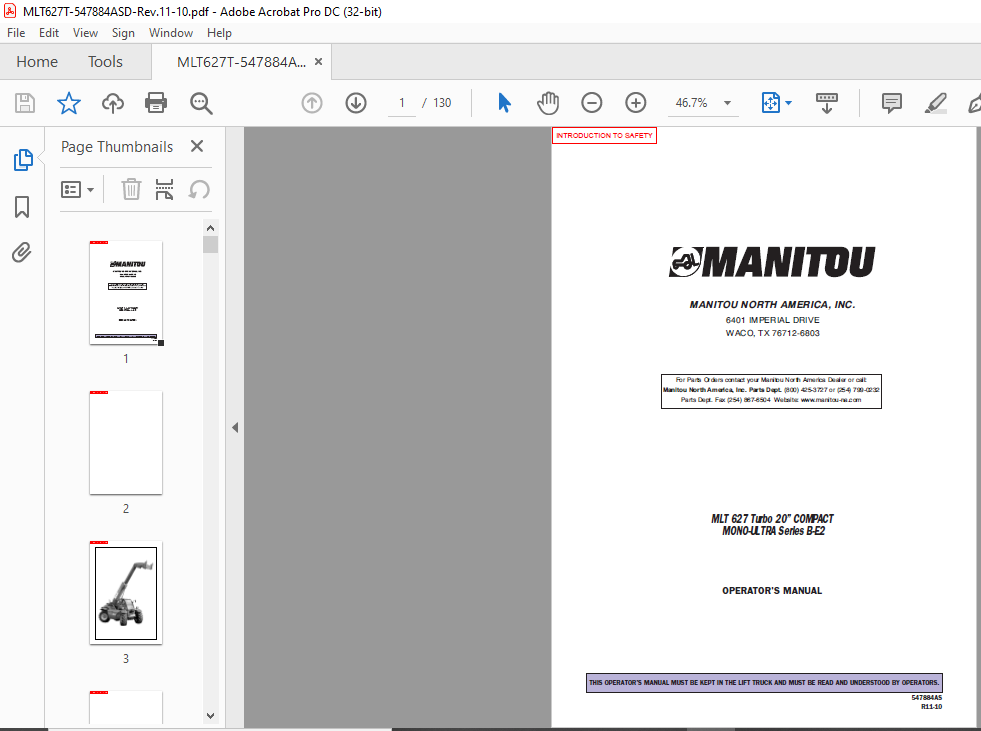Click WACO, TX 76712-6803 address line
The image size is (981, 731).
click(772, 333)
